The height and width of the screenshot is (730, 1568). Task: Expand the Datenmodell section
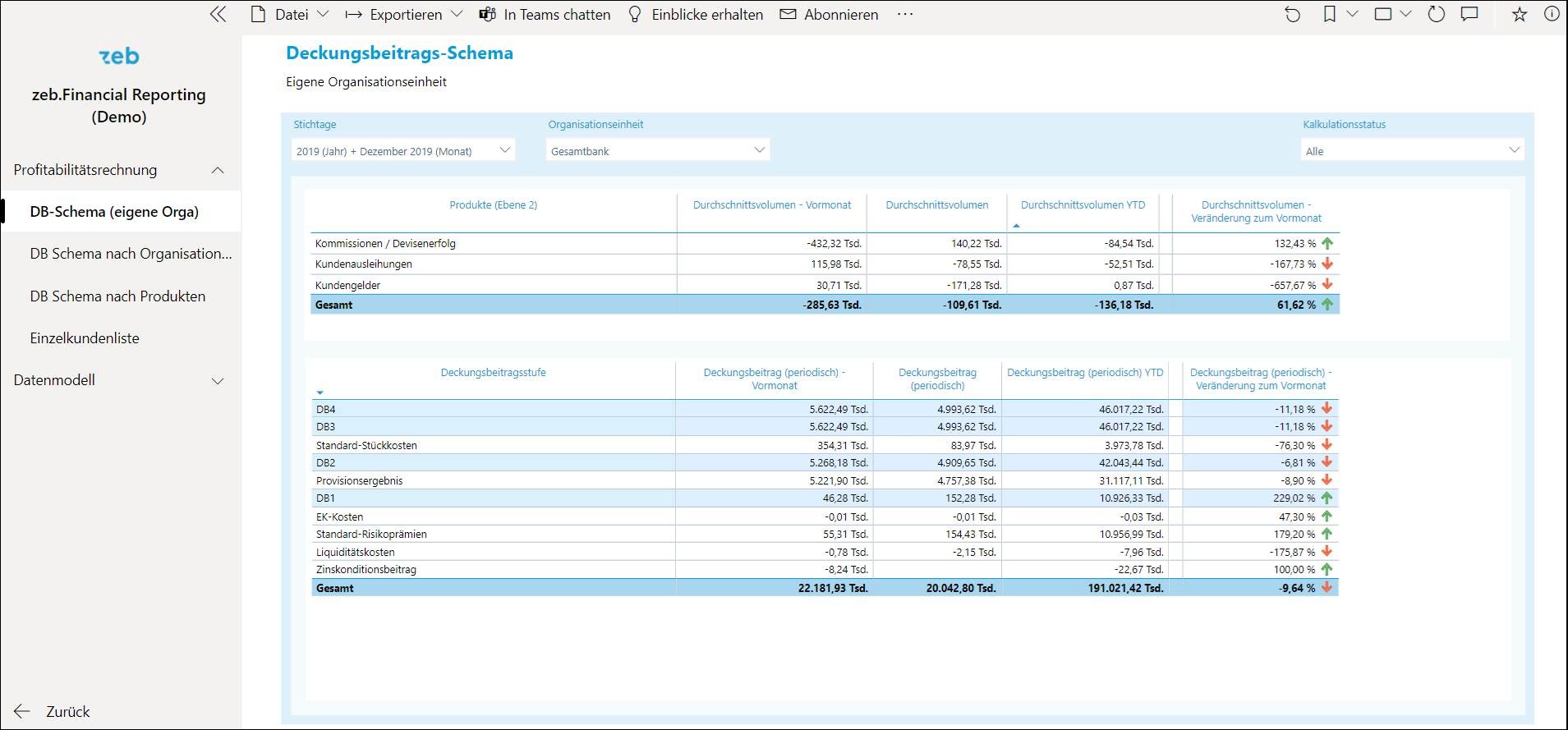tap(218, 380)
